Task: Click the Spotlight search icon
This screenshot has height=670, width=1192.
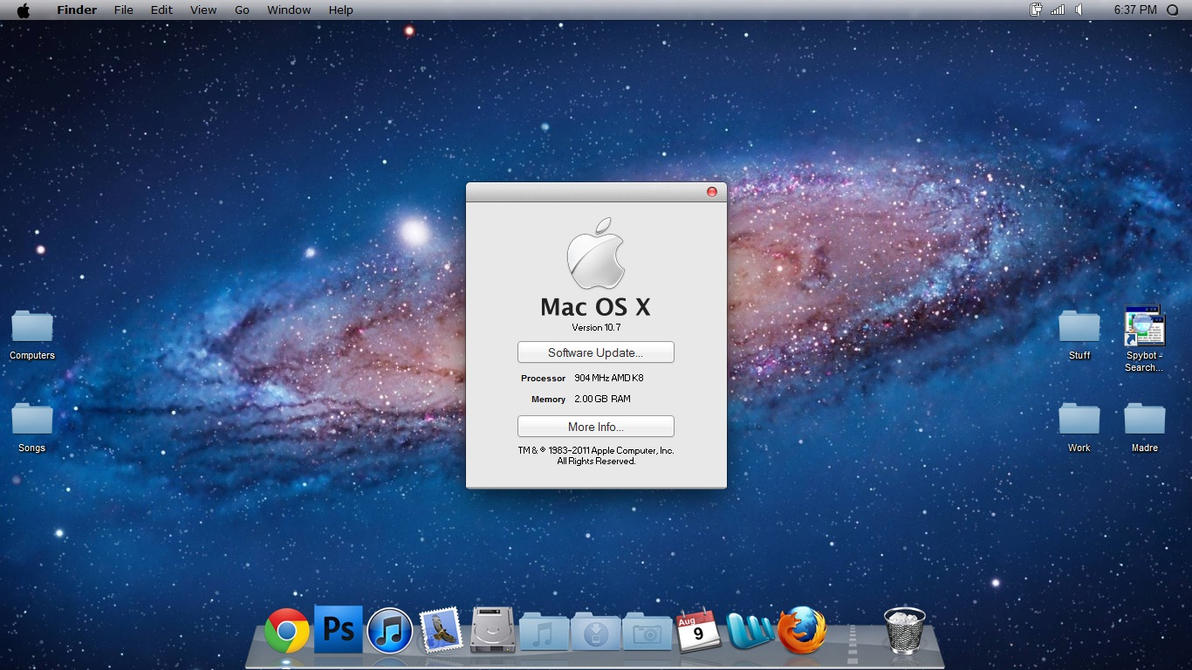Action: click(1172, 10)
